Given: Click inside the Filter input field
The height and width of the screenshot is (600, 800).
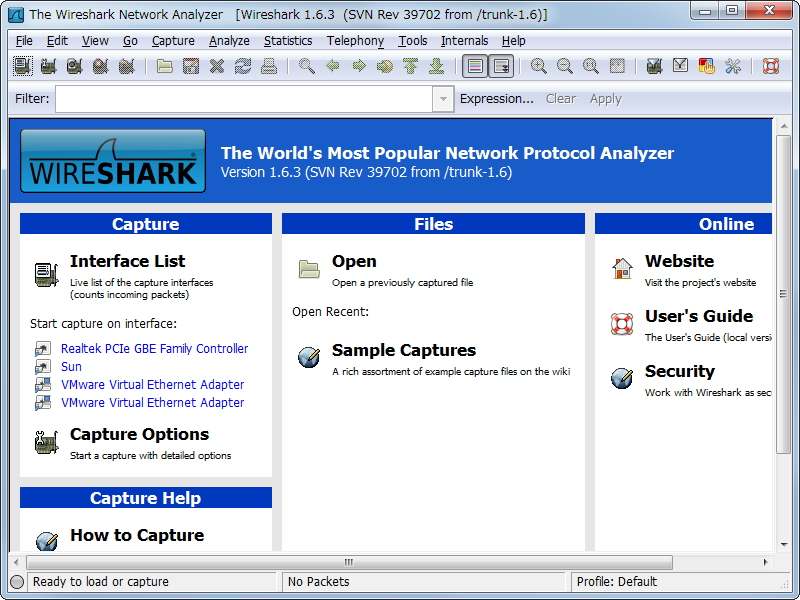Looking at the screenshot, I should tap(240, 99).
